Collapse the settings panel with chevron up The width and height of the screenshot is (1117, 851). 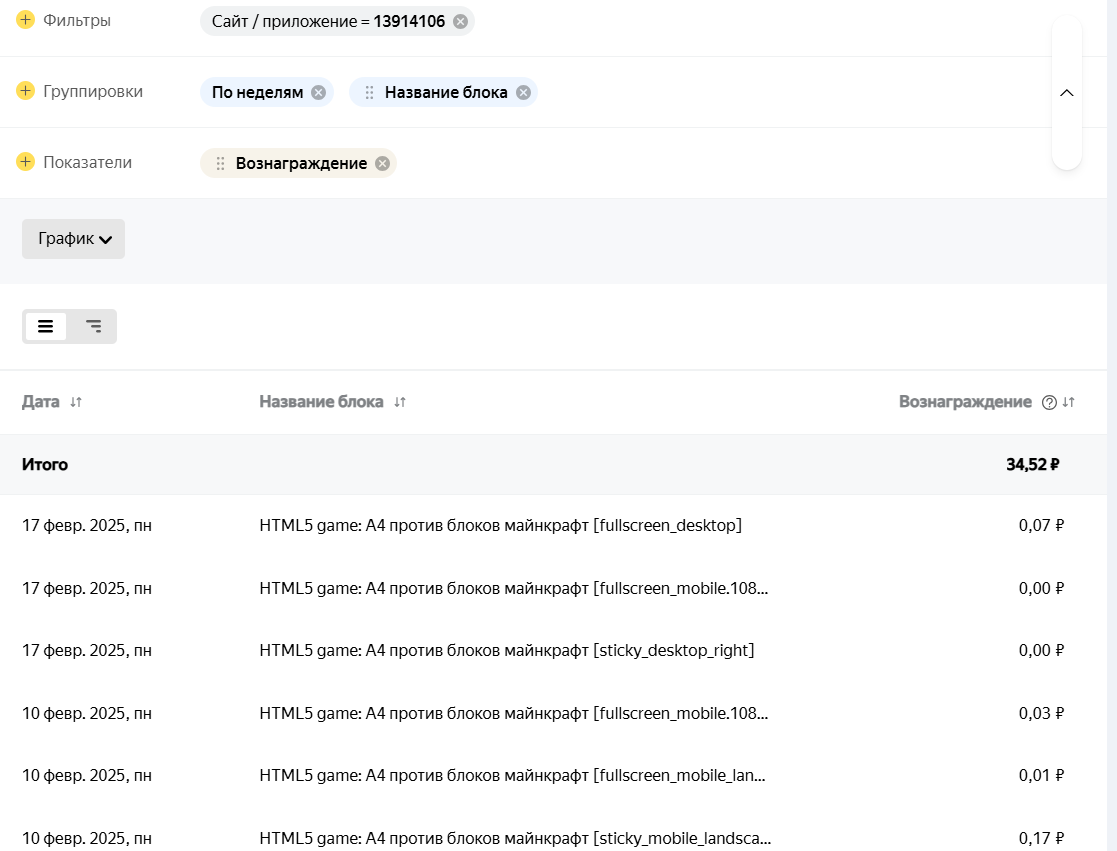[1066, 92]
